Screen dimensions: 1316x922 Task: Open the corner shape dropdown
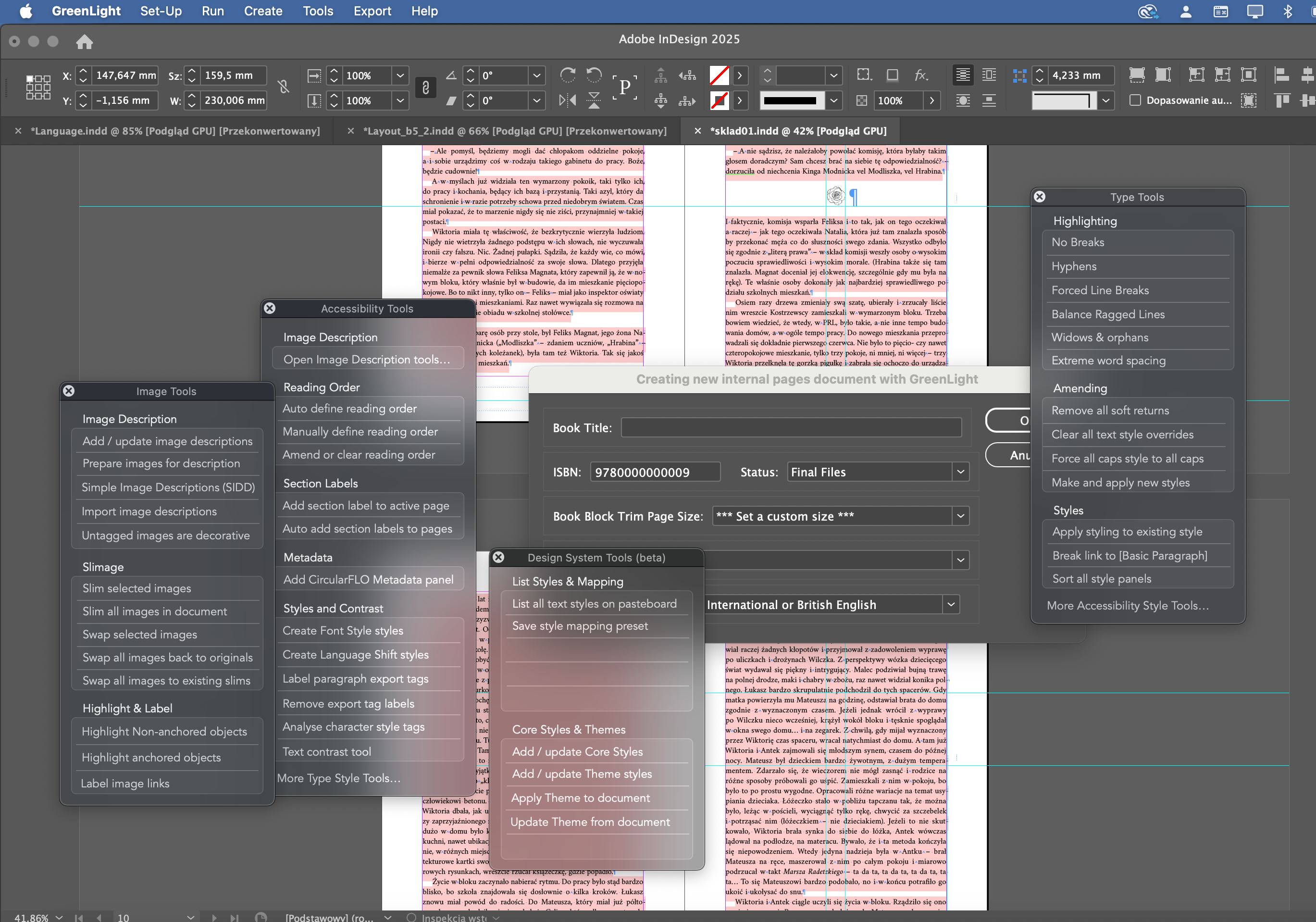pos(1106,100)
